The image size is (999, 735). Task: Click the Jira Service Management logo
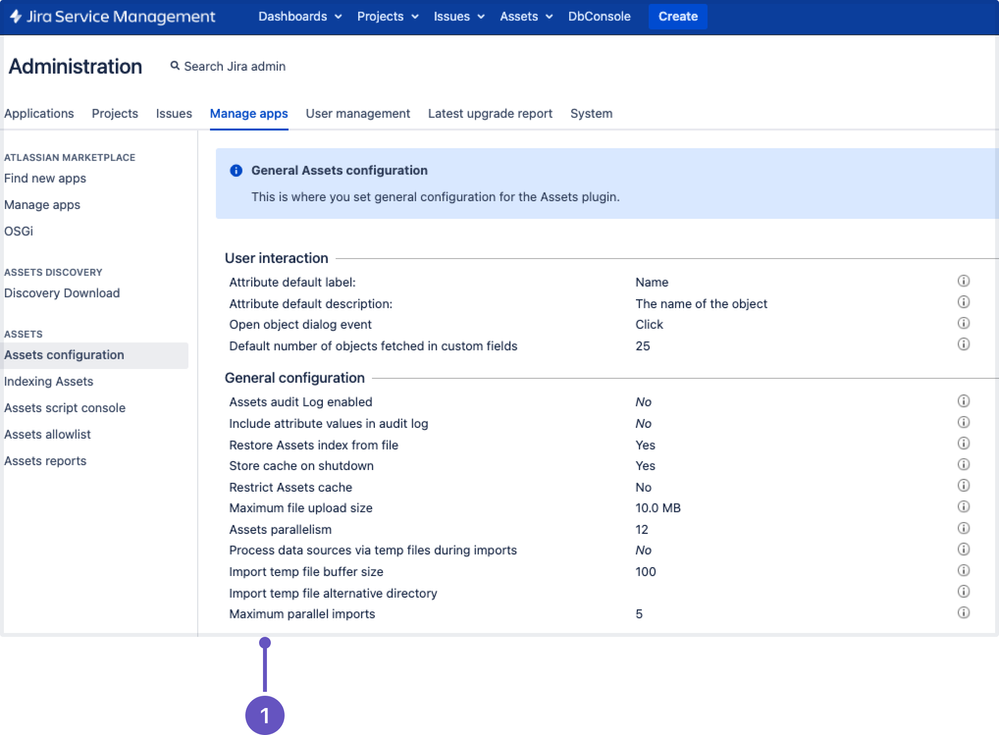(x=112, y=17)
